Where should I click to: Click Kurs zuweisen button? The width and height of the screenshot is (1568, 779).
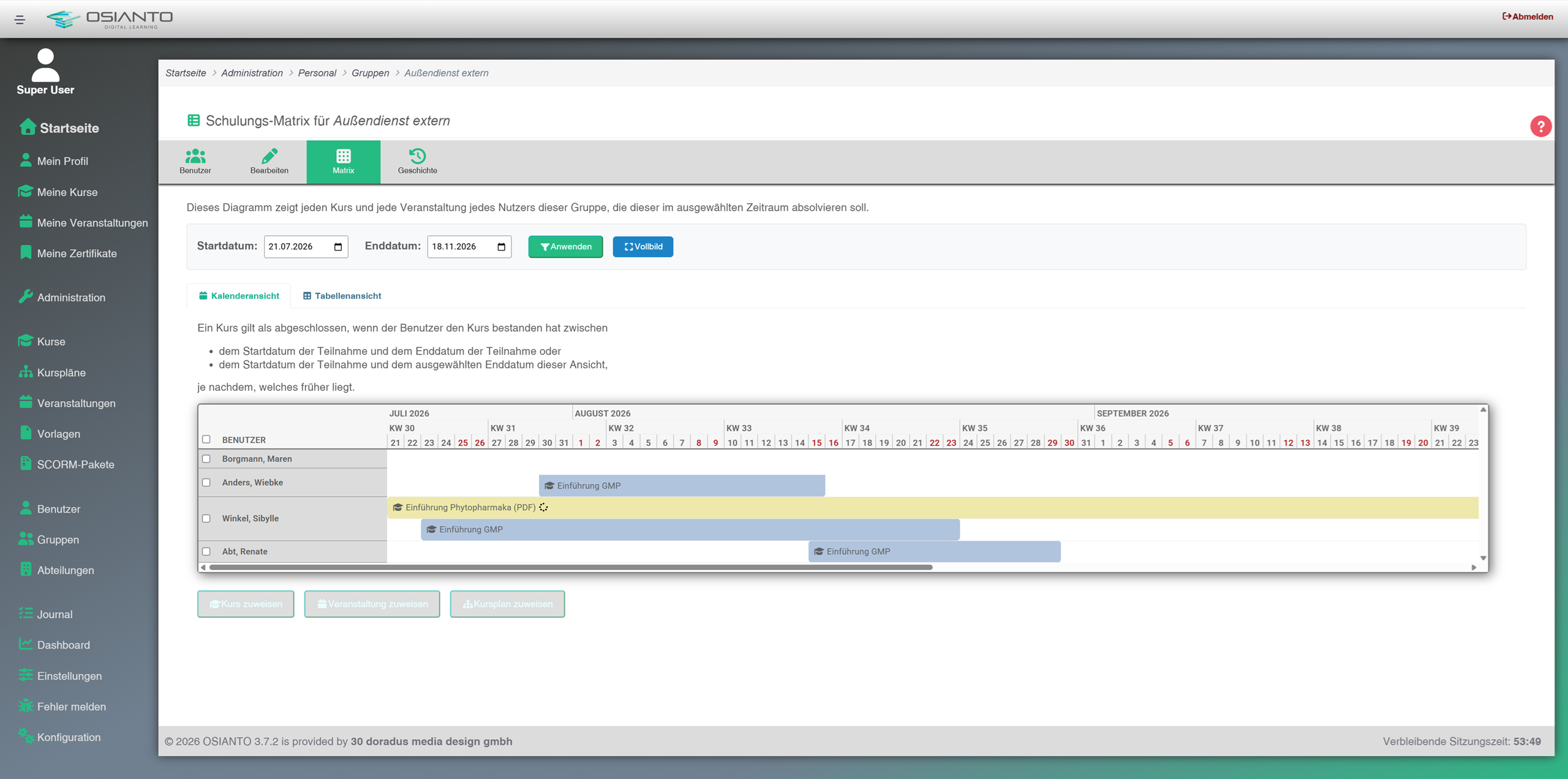246,604
